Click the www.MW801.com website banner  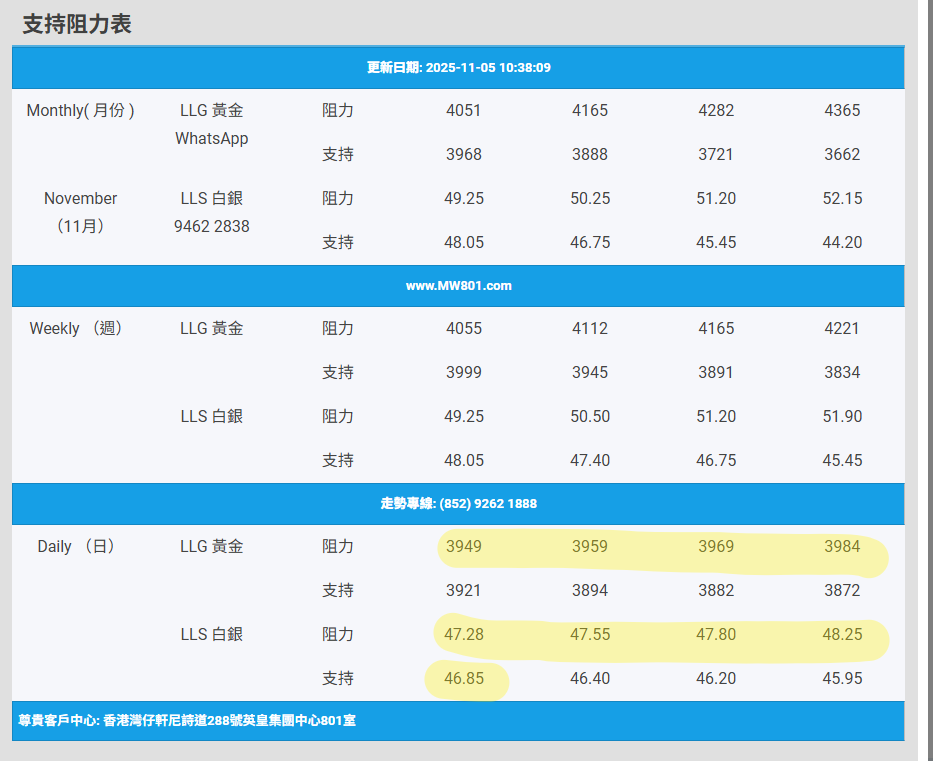click(x=458, y=286)
